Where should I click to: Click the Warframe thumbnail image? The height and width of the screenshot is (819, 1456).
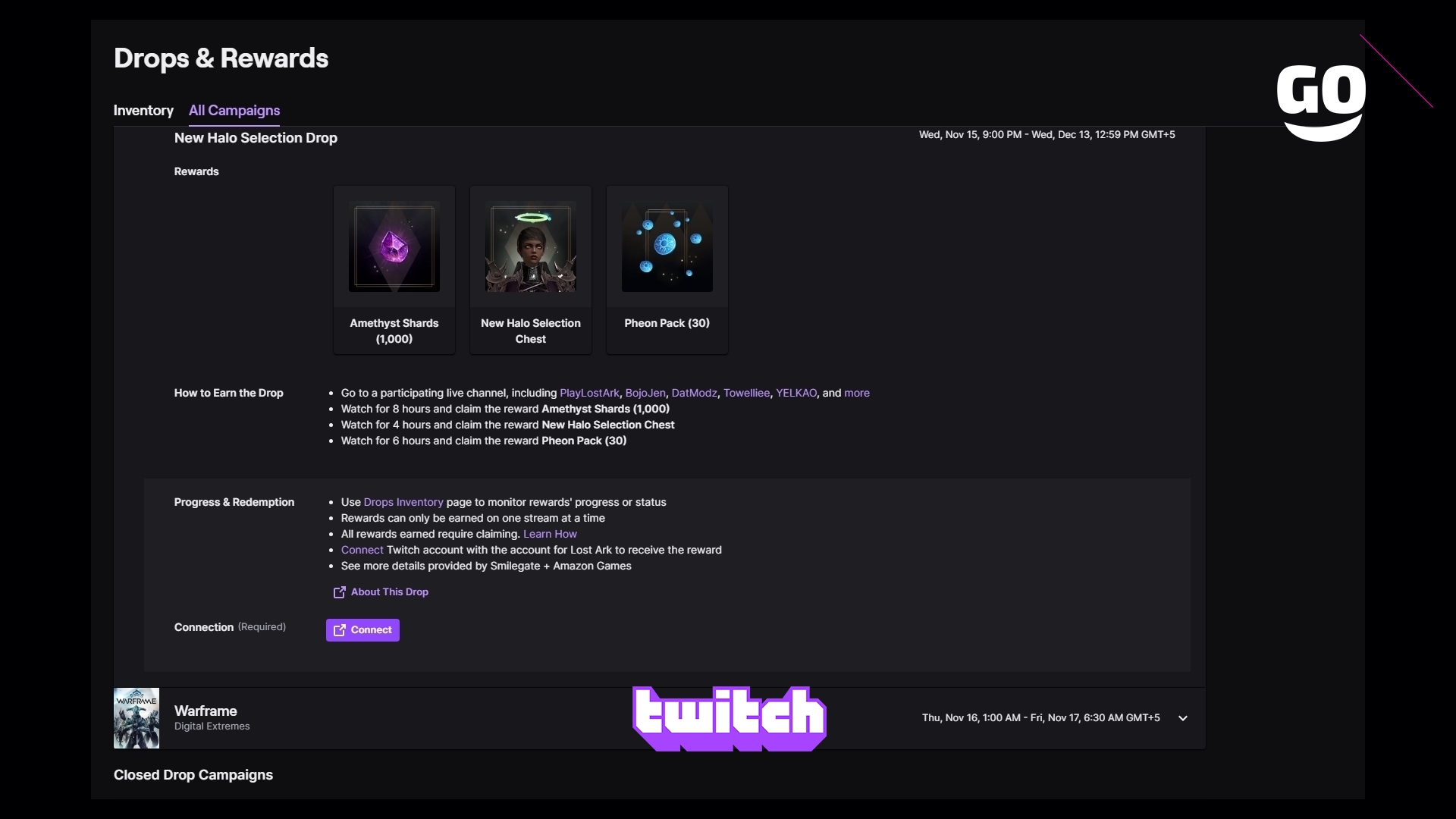point(137,717)
